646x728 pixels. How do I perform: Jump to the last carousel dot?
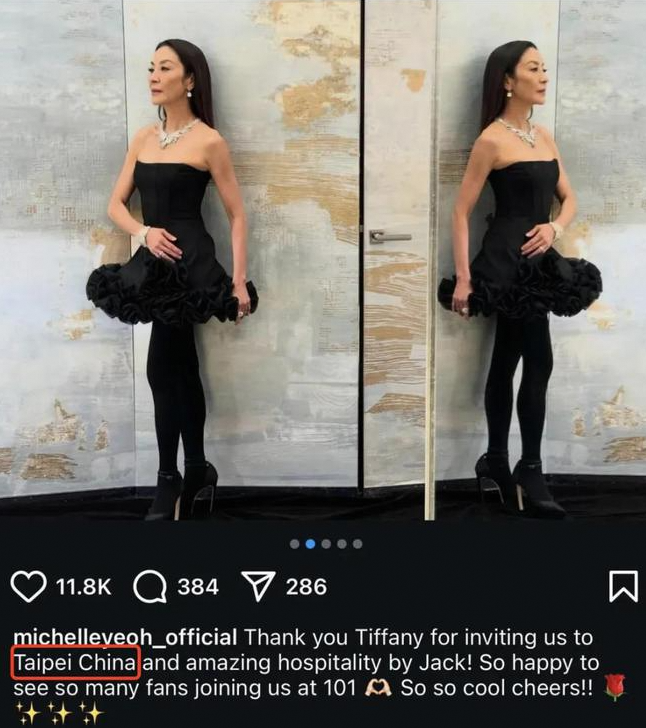[358, 544]
